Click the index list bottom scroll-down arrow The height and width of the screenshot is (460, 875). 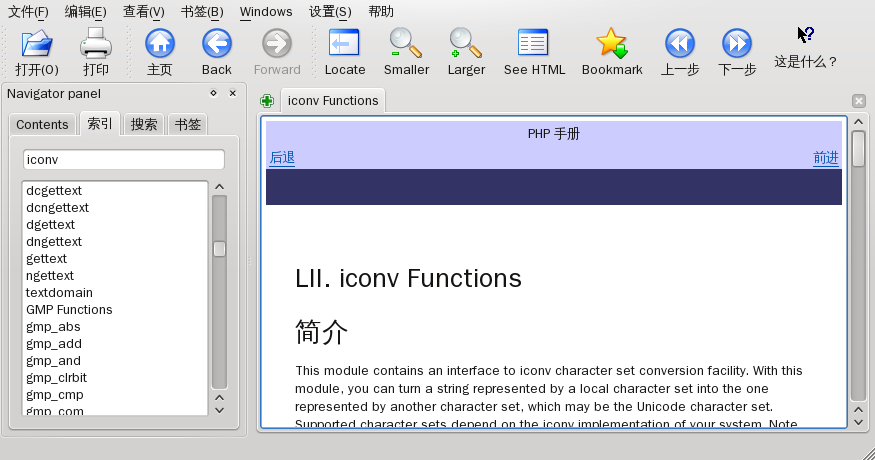click(219, 410)
